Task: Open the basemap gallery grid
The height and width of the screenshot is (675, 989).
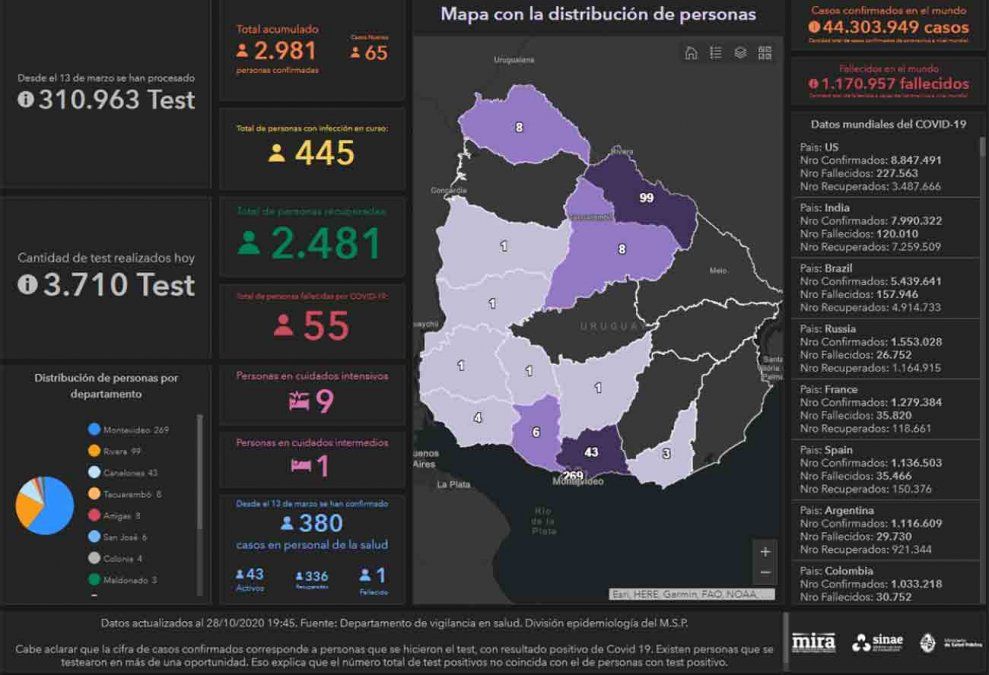Action: click(x=765, y=53)
